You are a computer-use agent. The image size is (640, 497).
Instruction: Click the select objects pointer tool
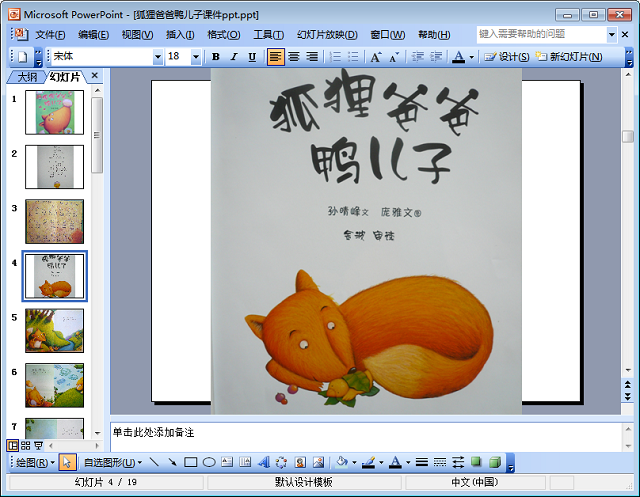coord(67,462)
